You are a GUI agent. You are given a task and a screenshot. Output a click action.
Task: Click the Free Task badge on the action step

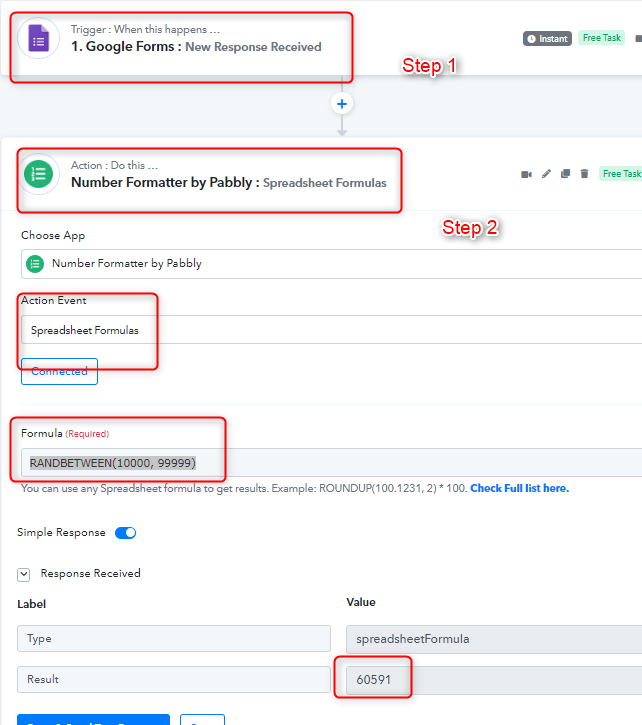click(x=621, y=174)
